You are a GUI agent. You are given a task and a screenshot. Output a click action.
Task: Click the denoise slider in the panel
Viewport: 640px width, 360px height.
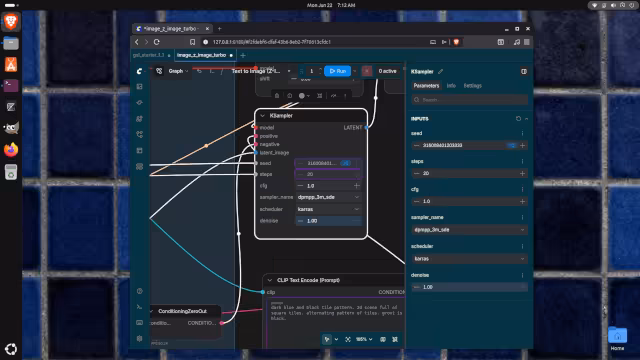point(469,287)
